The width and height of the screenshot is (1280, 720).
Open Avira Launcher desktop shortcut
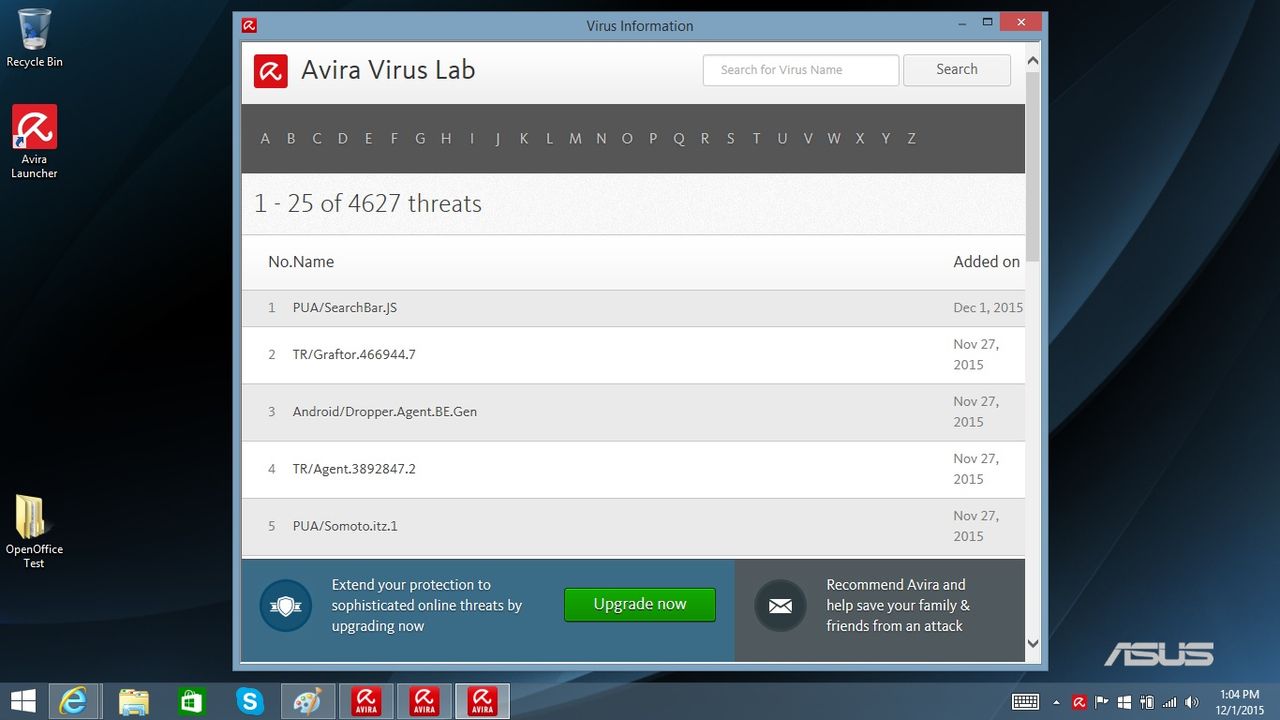[34, 142]
